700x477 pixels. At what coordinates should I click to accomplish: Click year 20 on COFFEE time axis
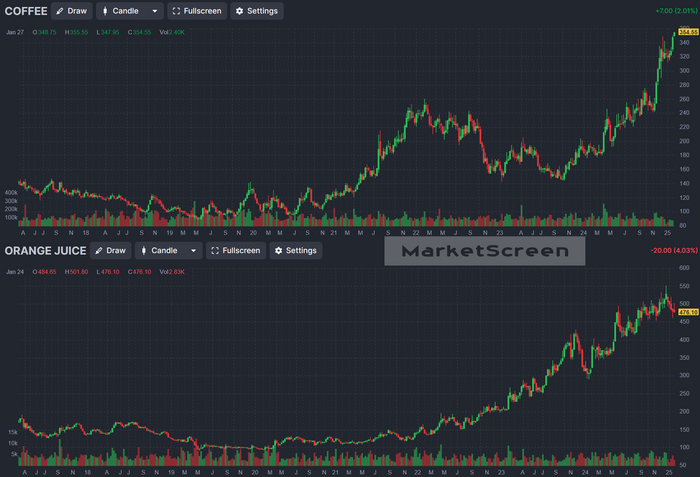point(253,233)
